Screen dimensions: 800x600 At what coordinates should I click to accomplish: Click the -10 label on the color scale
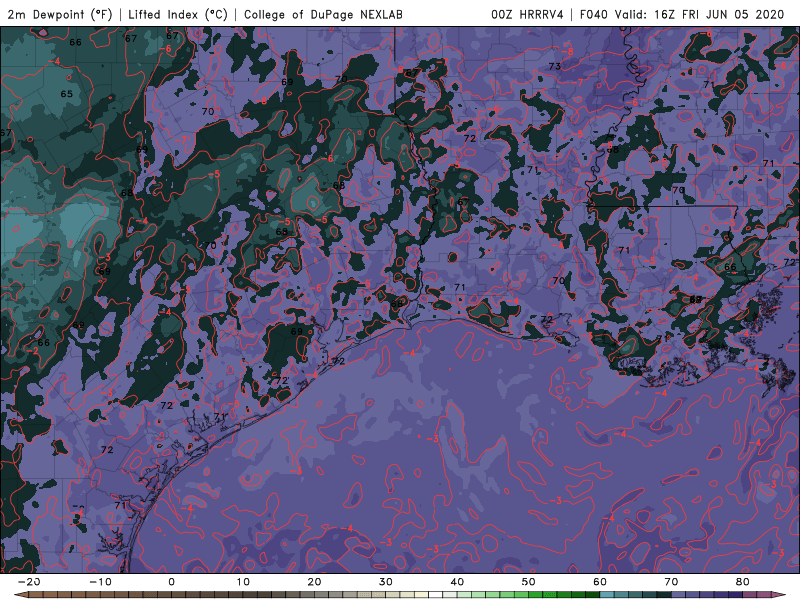[x=100, y=582]
